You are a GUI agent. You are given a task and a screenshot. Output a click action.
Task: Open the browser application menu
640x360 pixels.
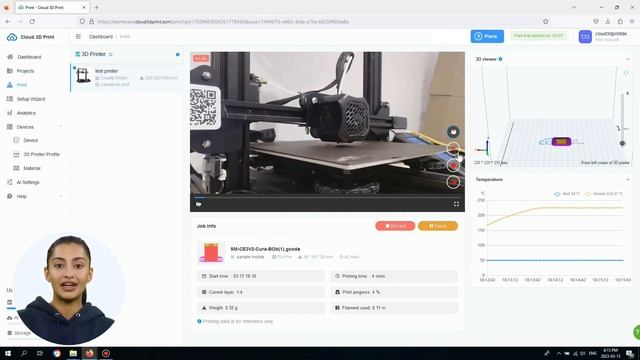click(x=632, y=21)
